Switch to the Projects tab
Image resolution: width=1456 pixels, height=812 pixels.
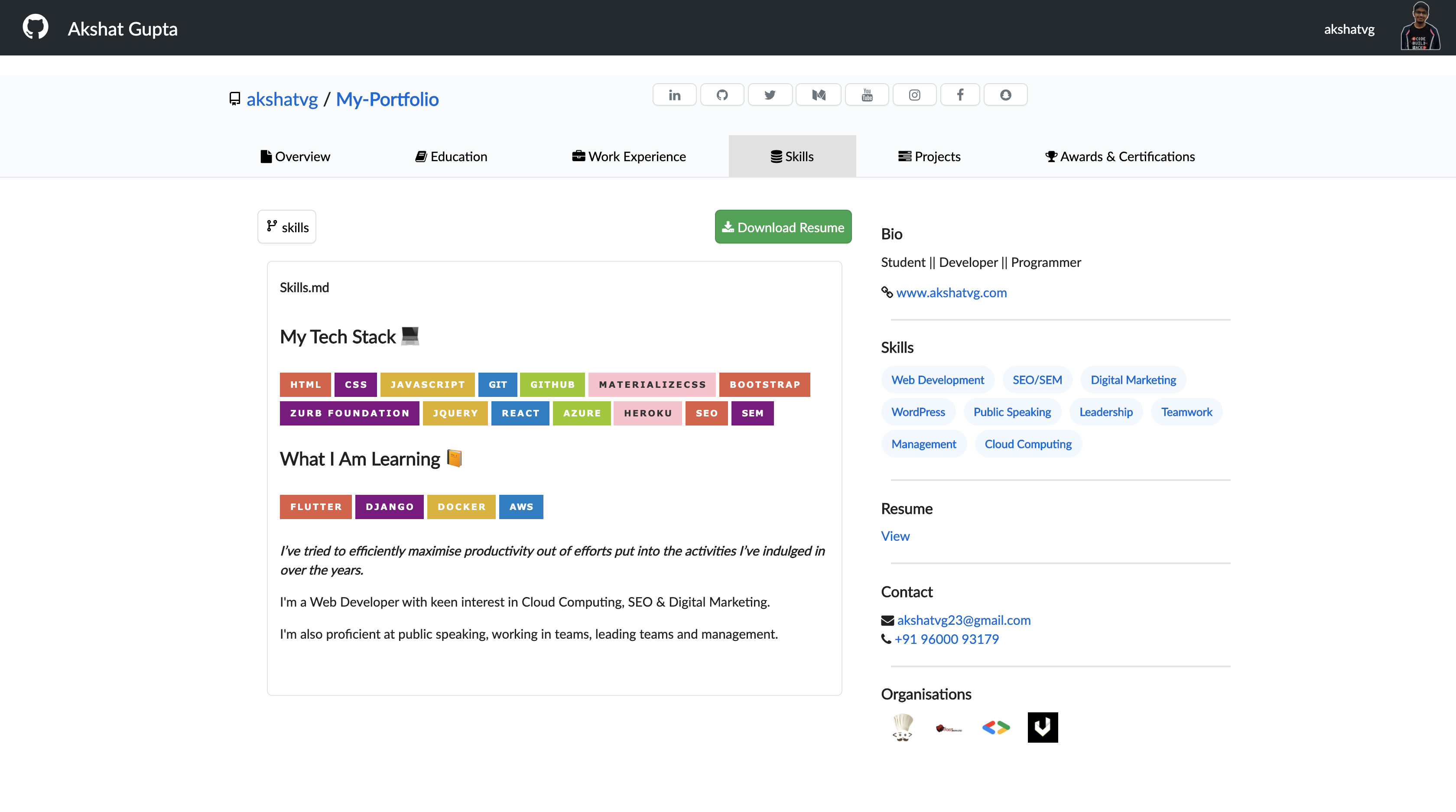(930, 156)
